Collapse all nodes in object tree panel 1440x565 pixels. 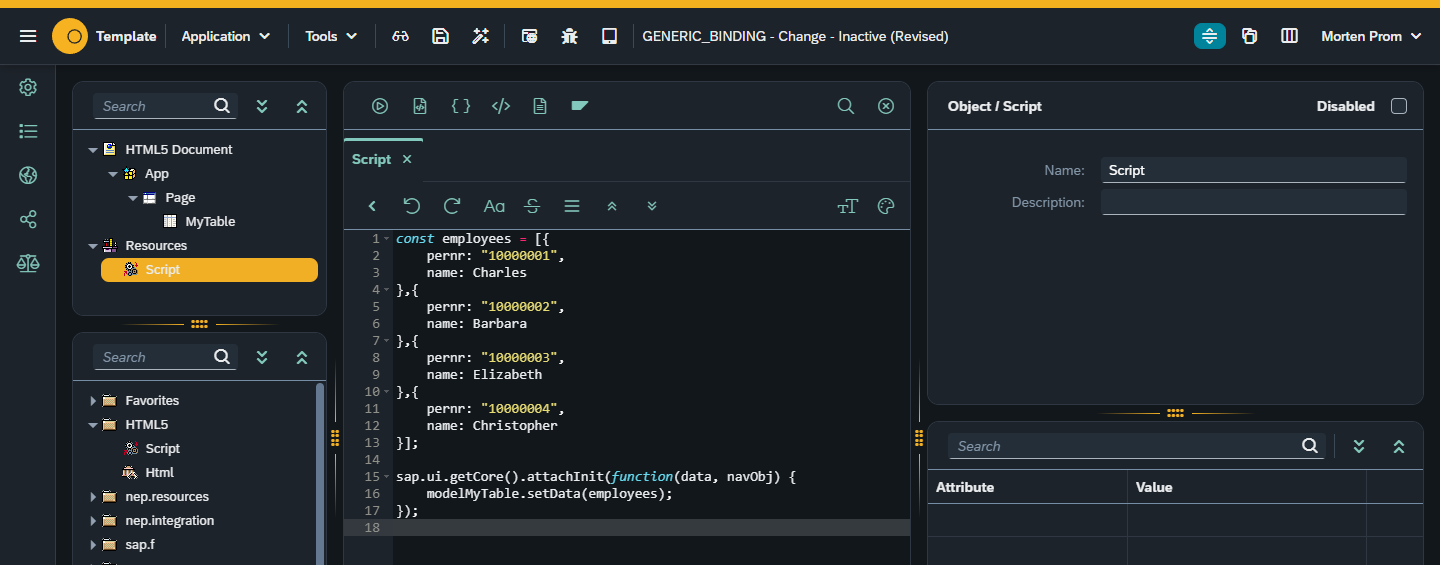click(302, 106)
